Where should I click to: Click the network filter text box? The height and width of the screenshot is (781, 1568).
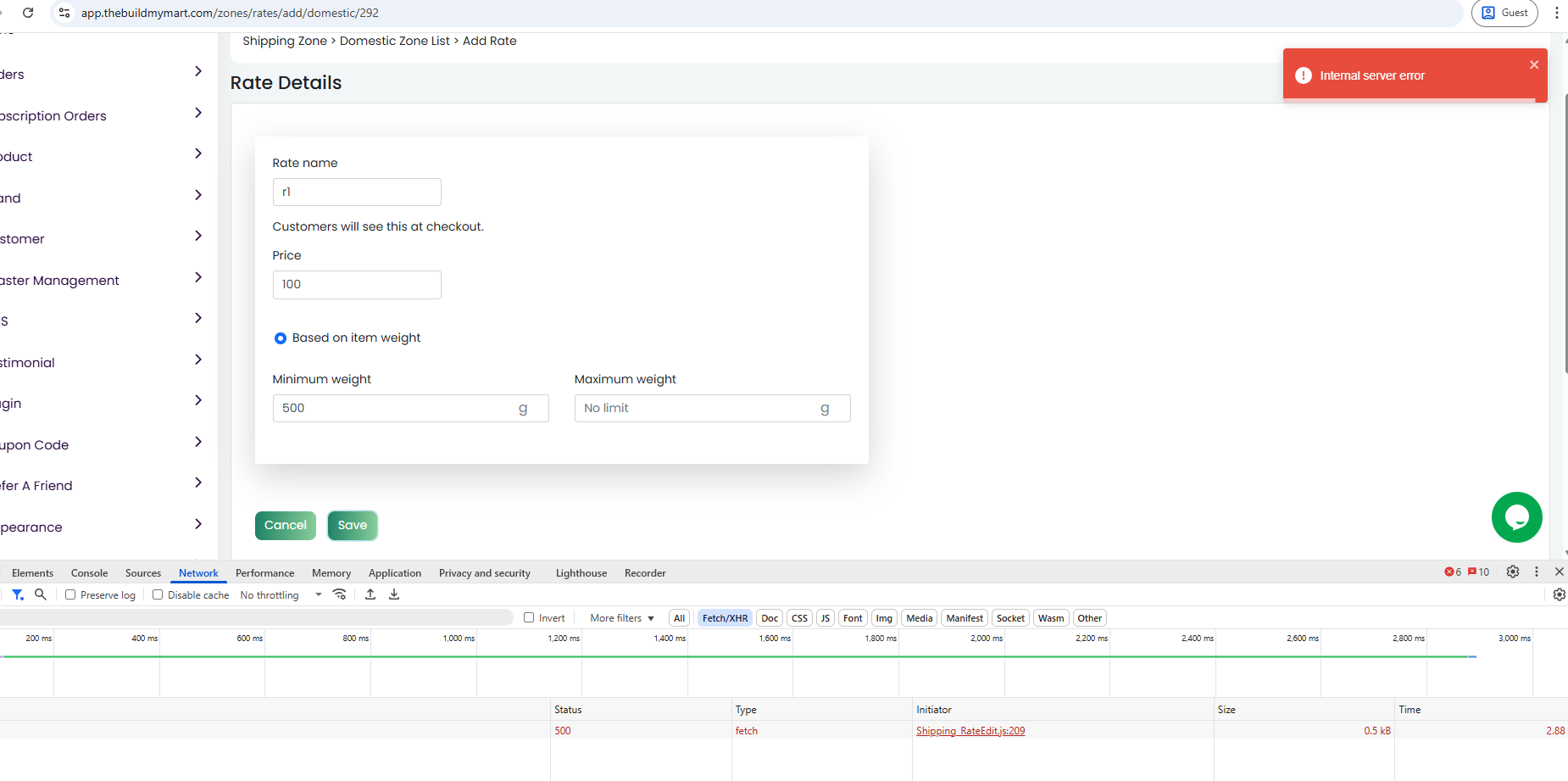pyautogui.click(x=256, y=617)
